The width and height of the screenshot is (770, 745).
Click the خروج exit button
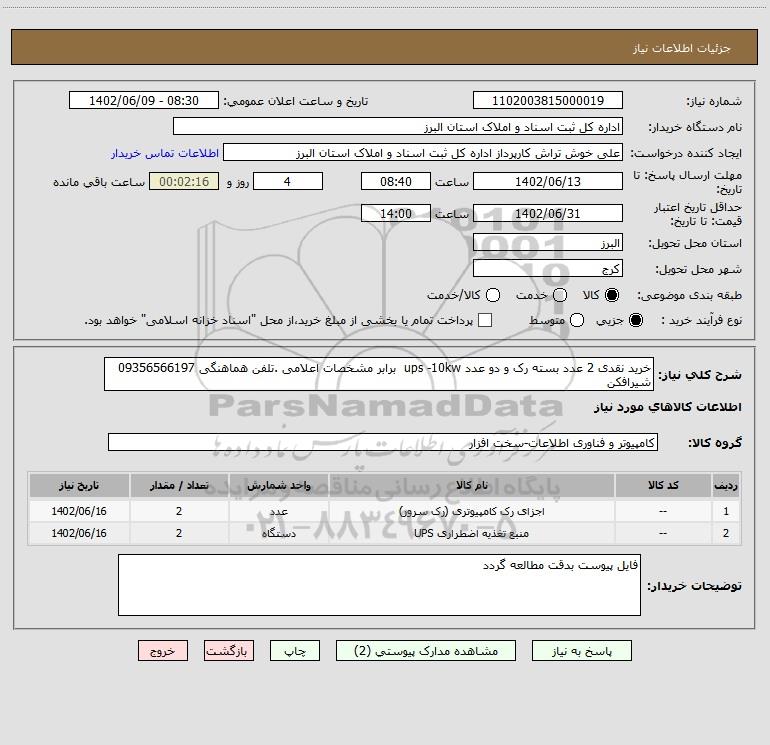[163, 651]
